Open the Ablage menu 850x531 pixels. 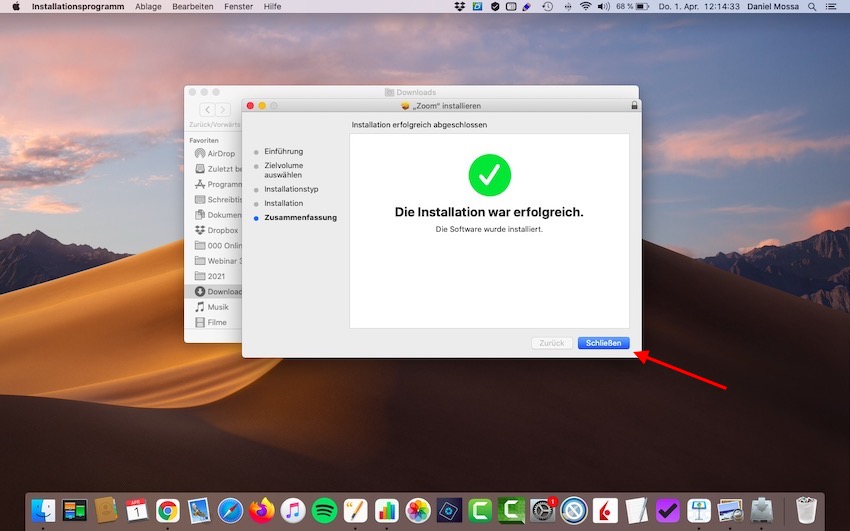point(148,7)
